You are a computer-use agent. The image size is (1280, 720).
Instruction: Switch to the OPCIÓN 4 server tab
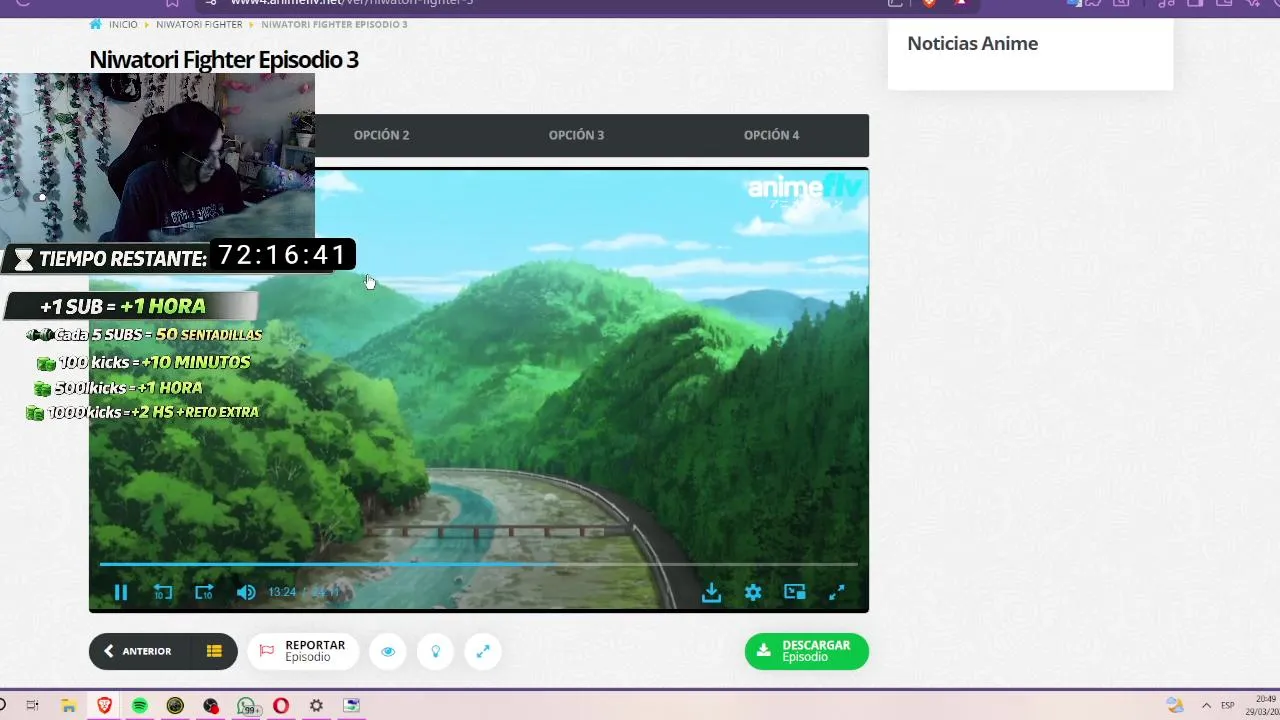pyautogui.click(x=771, y=135)
